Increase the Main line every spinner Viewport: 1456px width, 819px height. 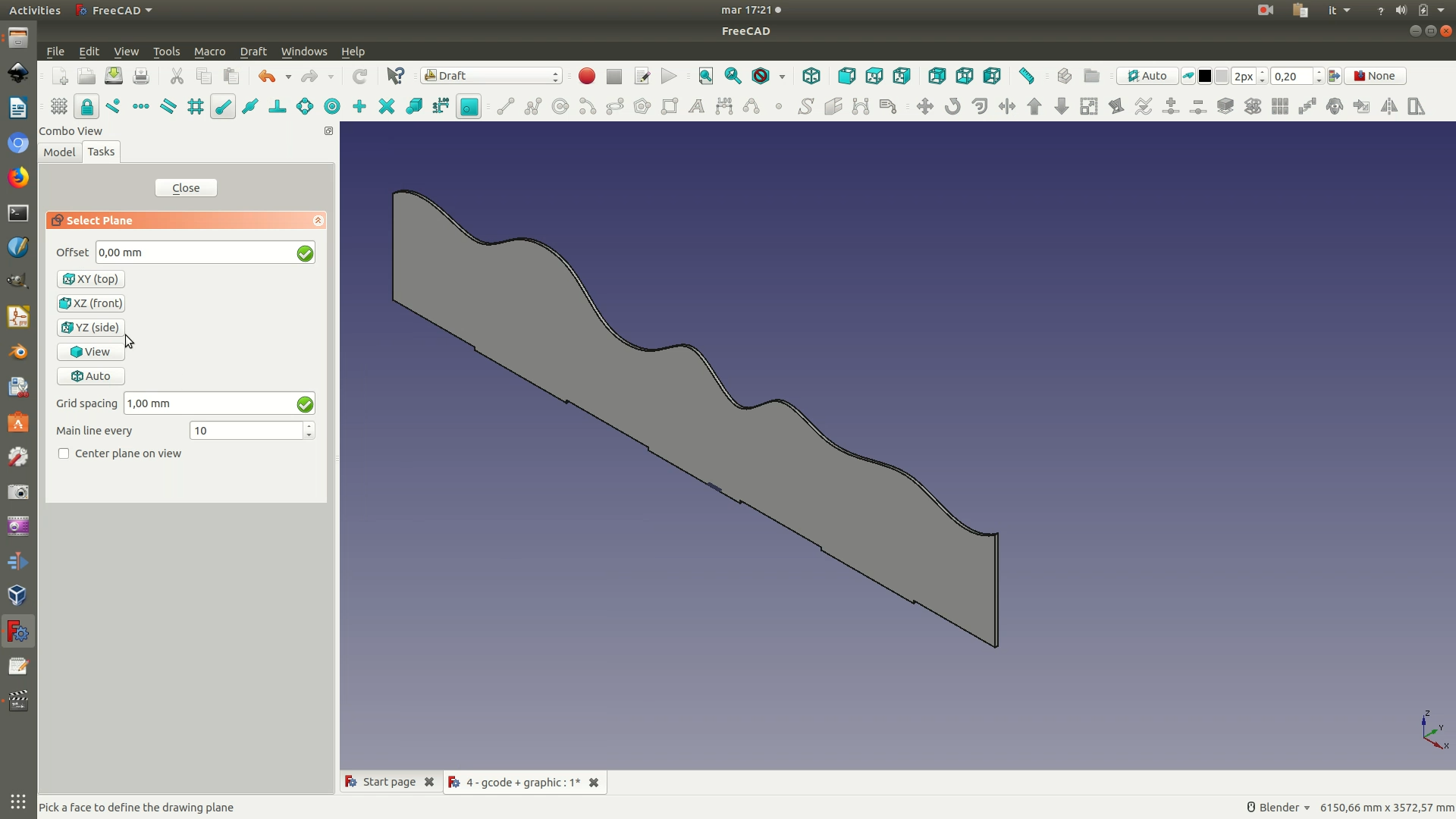[x=309, y=426]
